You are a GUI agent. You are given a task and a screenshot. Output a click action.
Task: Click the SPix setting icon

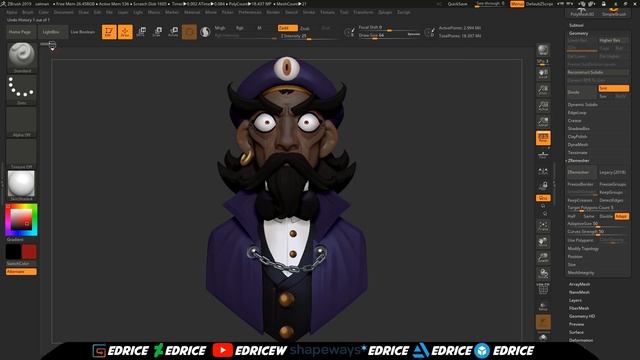click(x=543, y=62)
